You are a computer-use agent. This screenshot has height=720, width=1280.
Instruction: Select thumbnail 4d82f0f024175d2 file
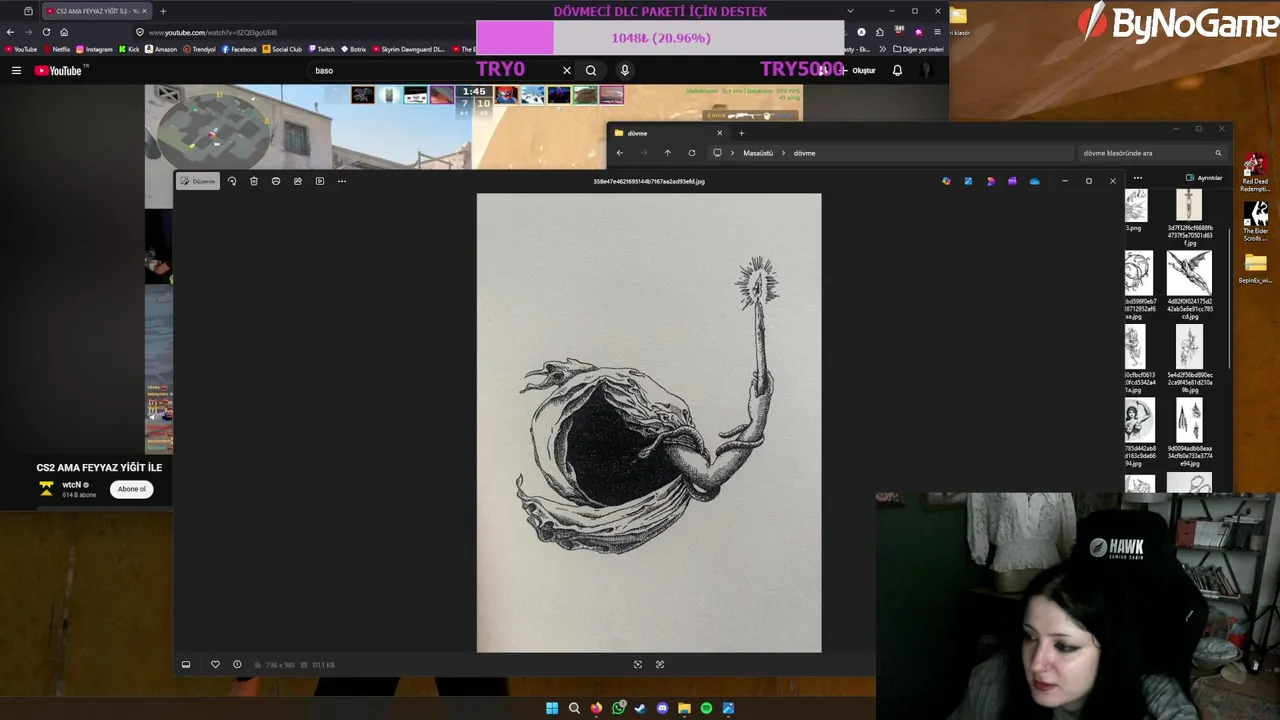(1189, 286)
